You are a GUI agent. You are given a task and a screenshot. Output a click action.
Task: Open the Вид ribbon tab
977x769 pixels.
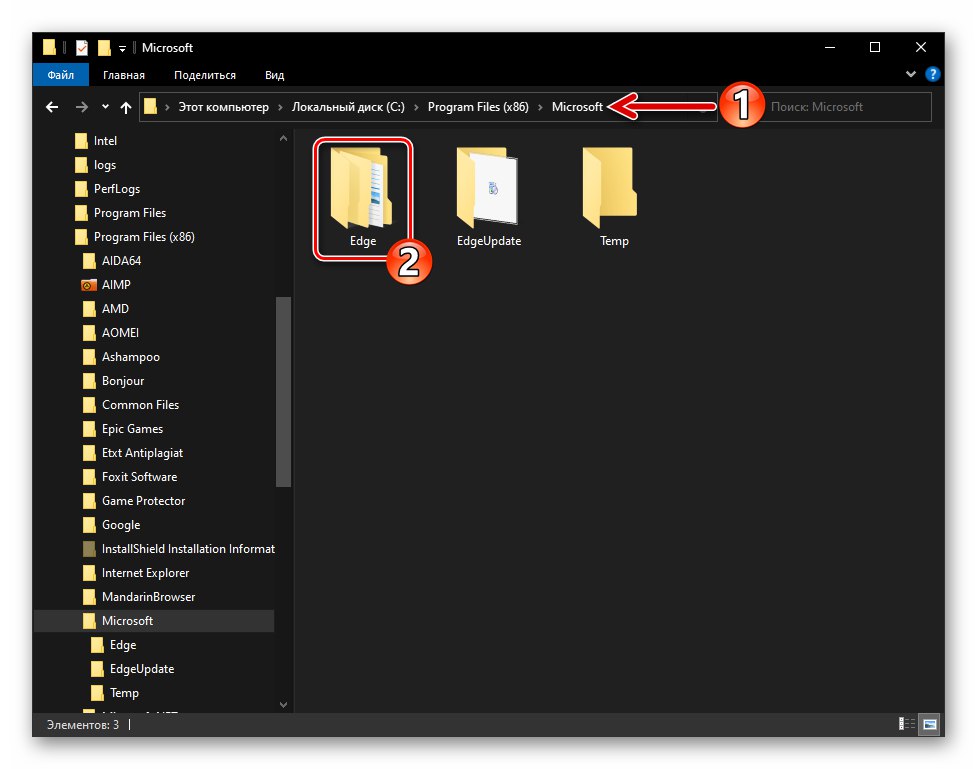[x=274, y=75]
